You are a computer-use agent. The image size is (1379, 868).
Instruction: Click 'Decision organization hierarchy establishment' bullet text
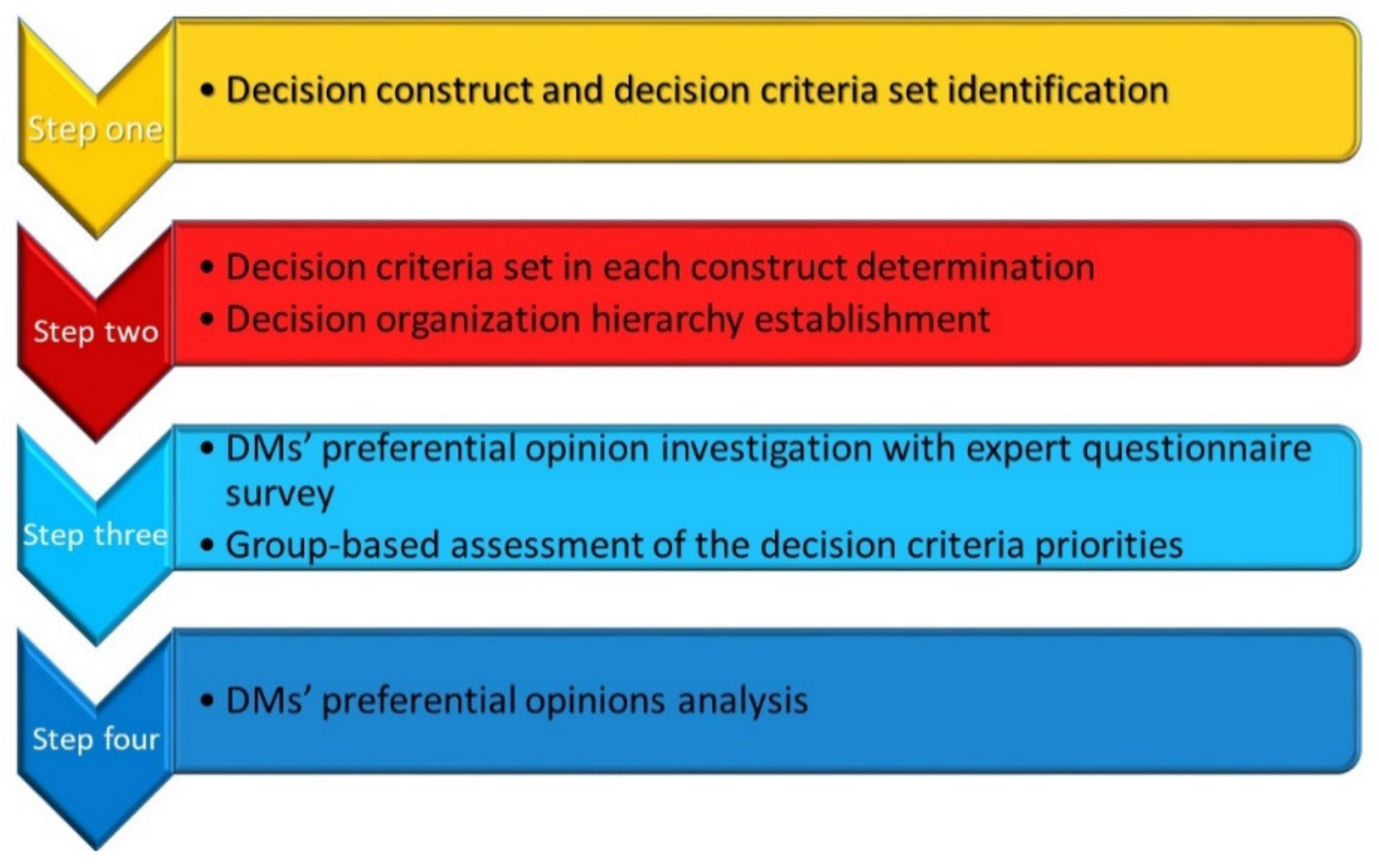[607, 319]
